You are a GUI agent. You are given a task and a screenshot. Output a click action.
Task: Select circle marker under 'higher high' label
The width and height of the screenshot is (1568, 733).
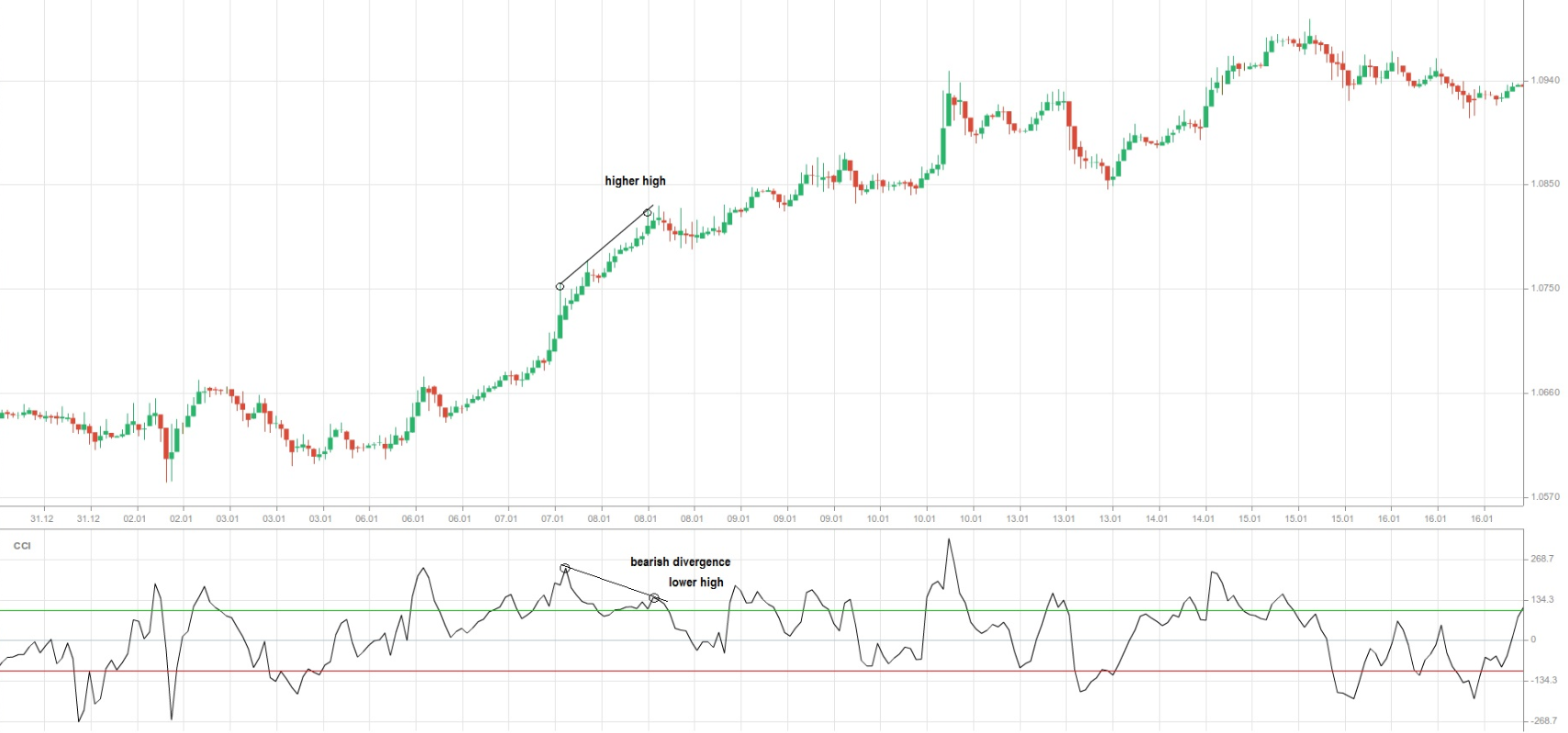647,213
